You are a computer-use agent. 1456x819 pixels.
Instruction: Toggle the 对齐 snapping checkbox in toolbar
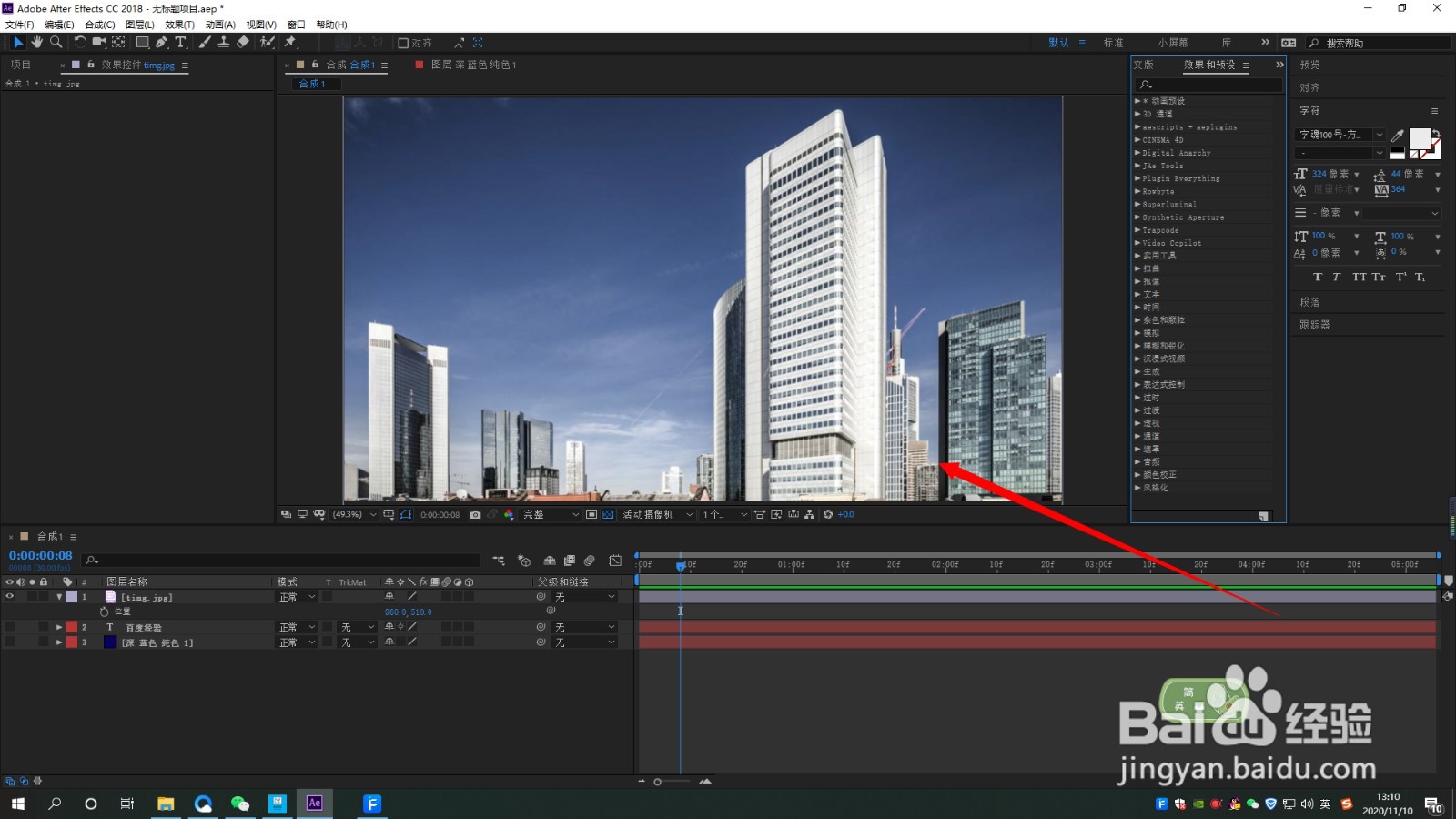(403, 43)
